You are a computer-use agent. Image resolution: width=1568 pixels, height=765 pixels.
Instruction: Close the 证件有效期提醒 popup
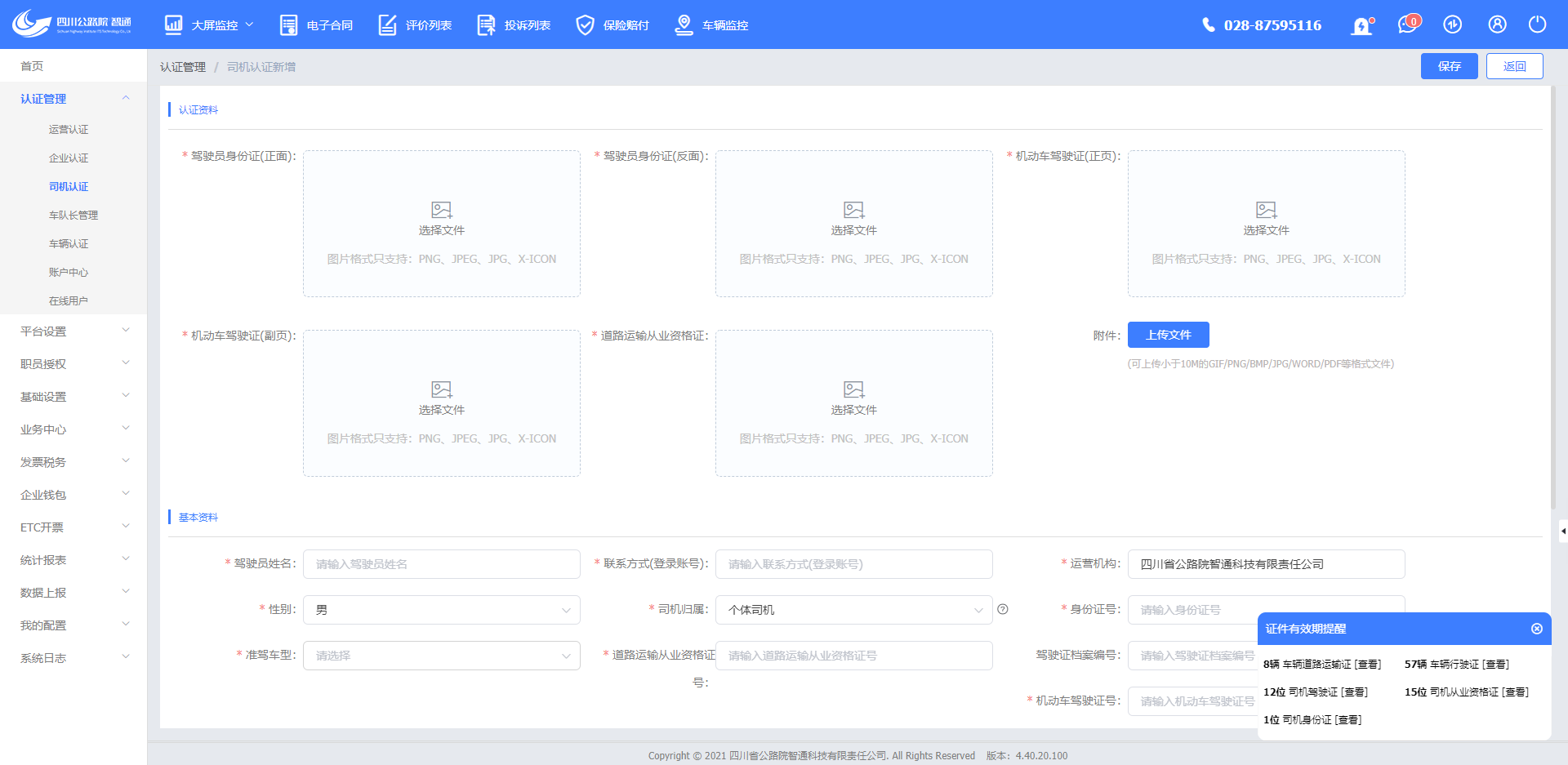point(1536,629)
